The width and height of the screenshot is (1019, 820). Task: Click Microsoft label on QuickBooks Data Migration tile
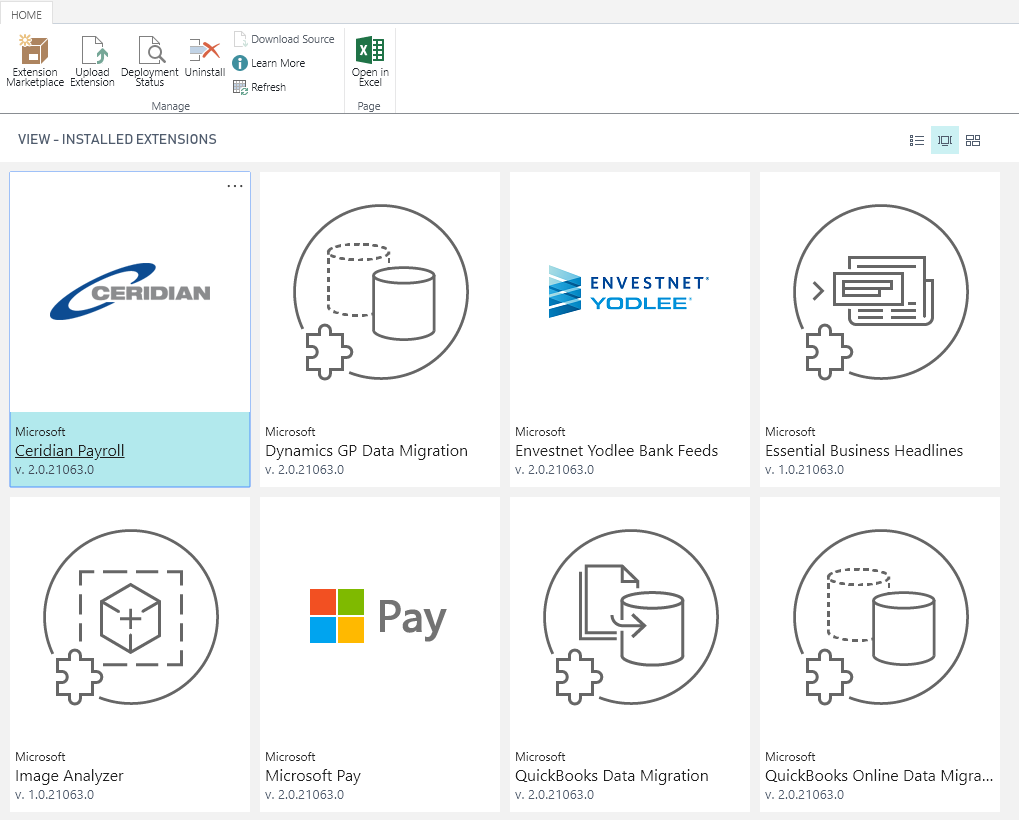click(541, 756)
